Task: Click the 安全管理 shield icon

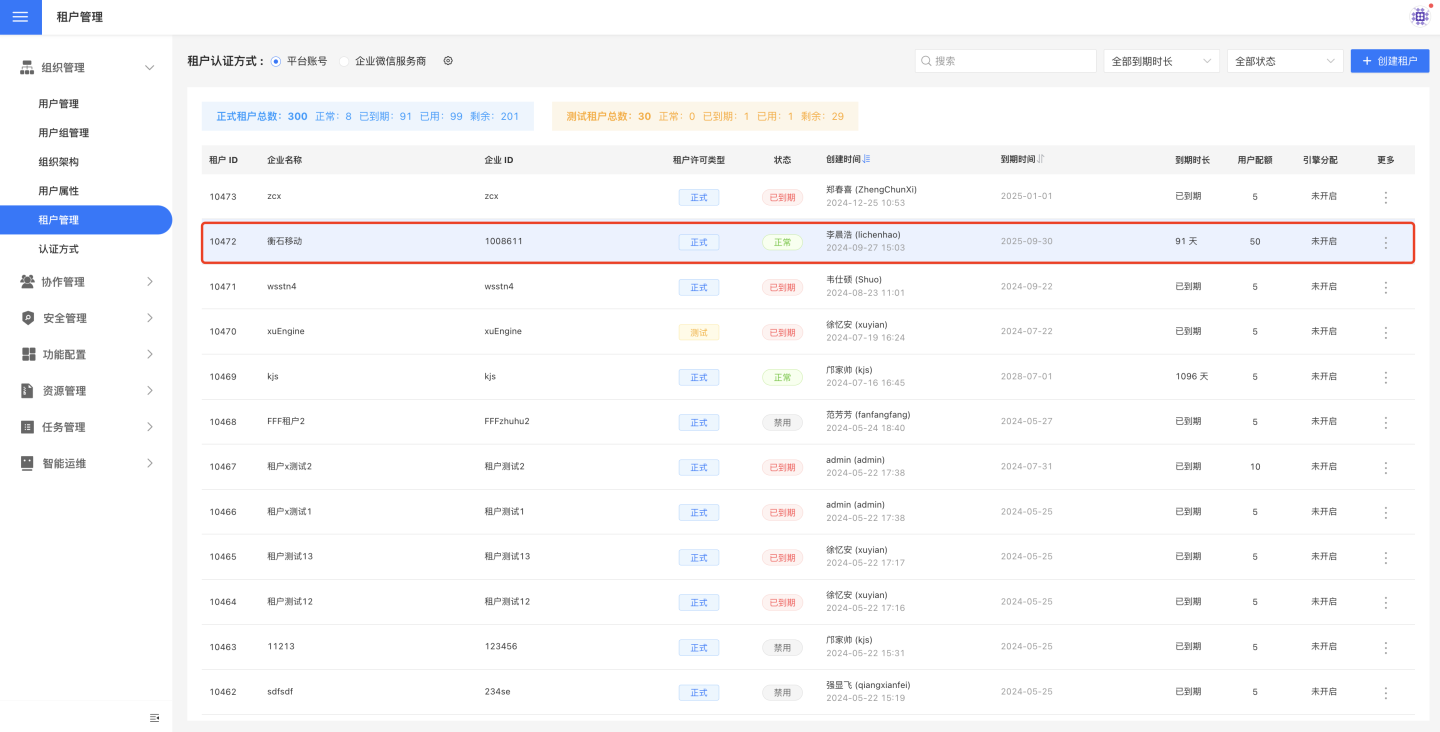Action: (28, 318)
